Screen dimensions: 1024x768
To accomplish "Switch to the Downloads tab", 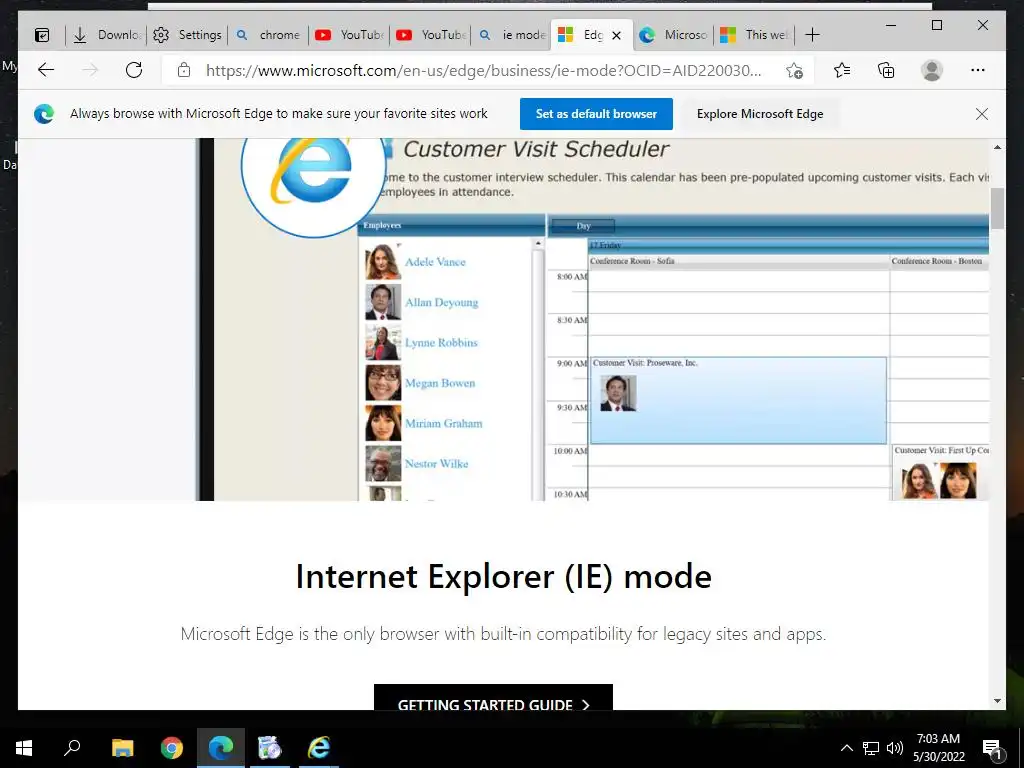I will click(106, 35).
